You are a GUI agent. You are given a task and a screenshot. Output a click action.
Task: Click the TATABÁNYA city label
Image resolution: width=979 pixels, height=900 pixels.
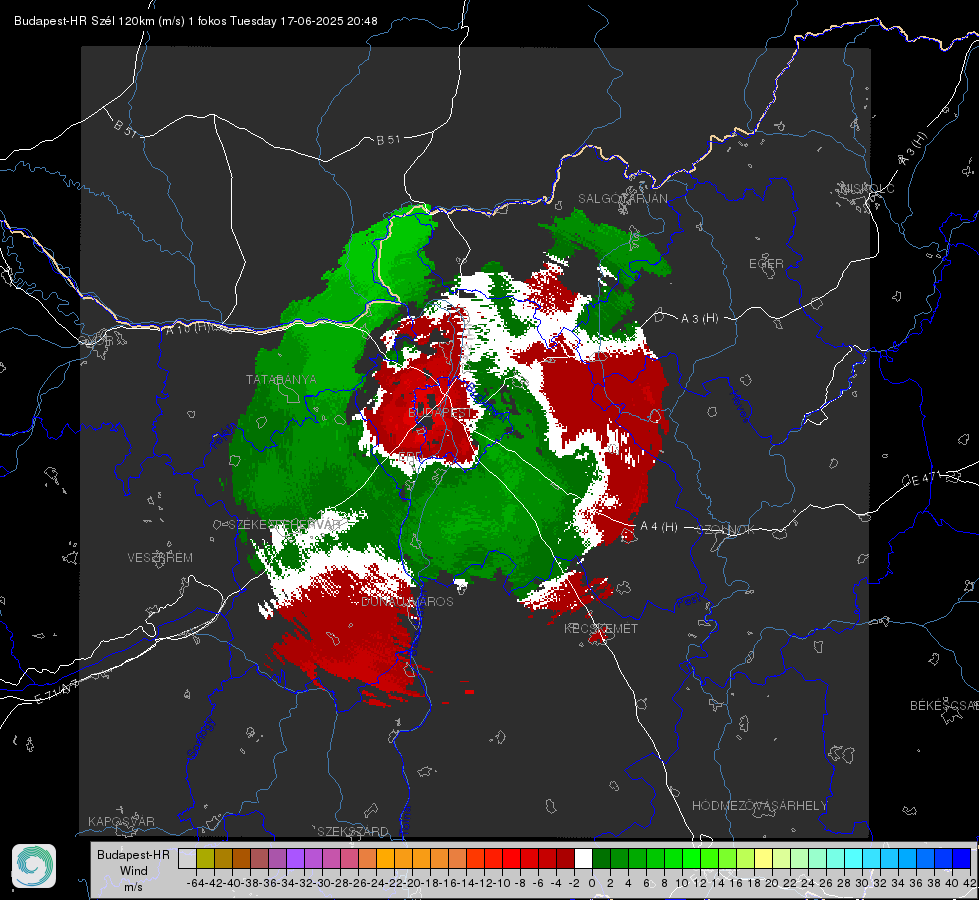click(x=281, y=379)
